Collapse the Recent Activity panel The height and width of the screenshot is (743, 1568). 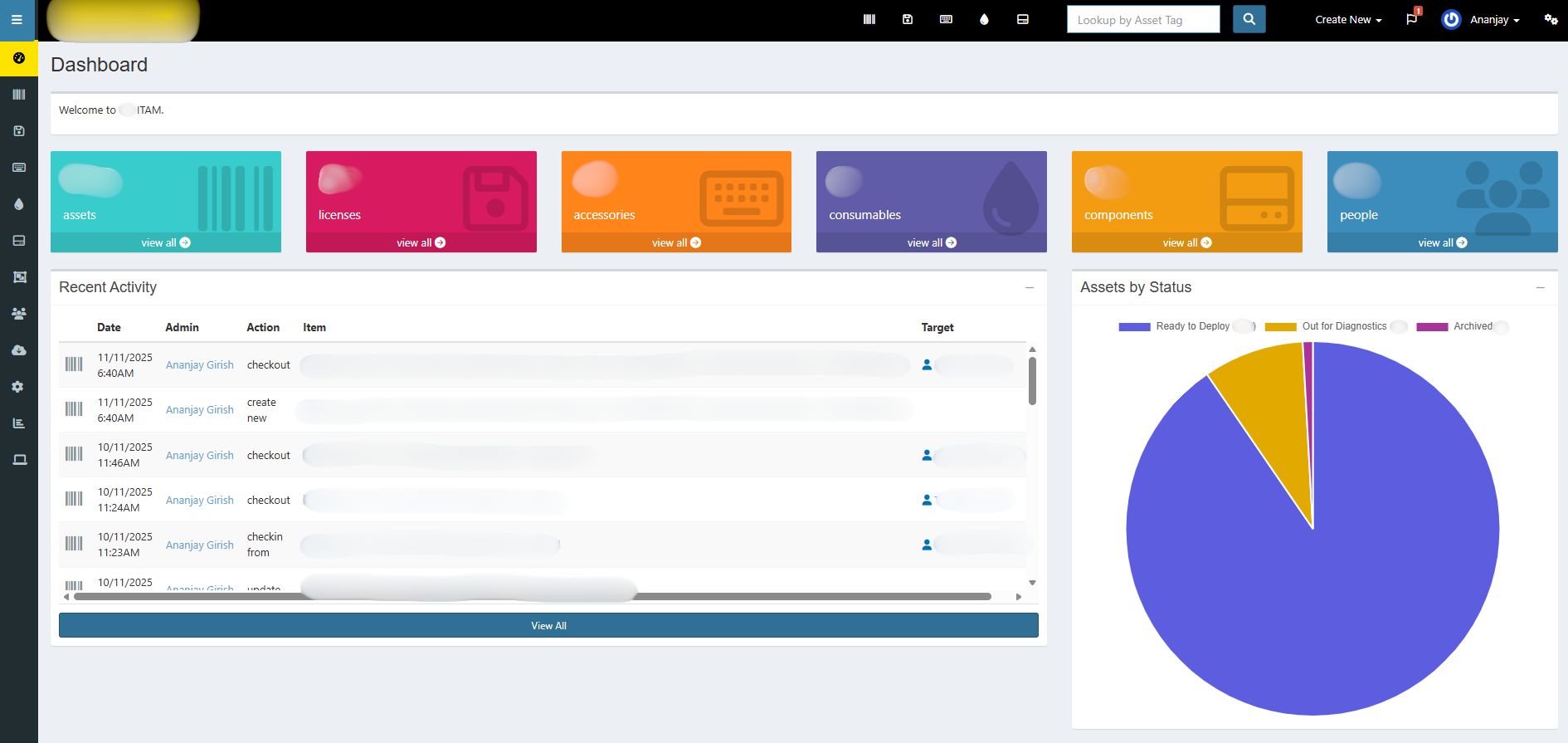(1030, 287)
